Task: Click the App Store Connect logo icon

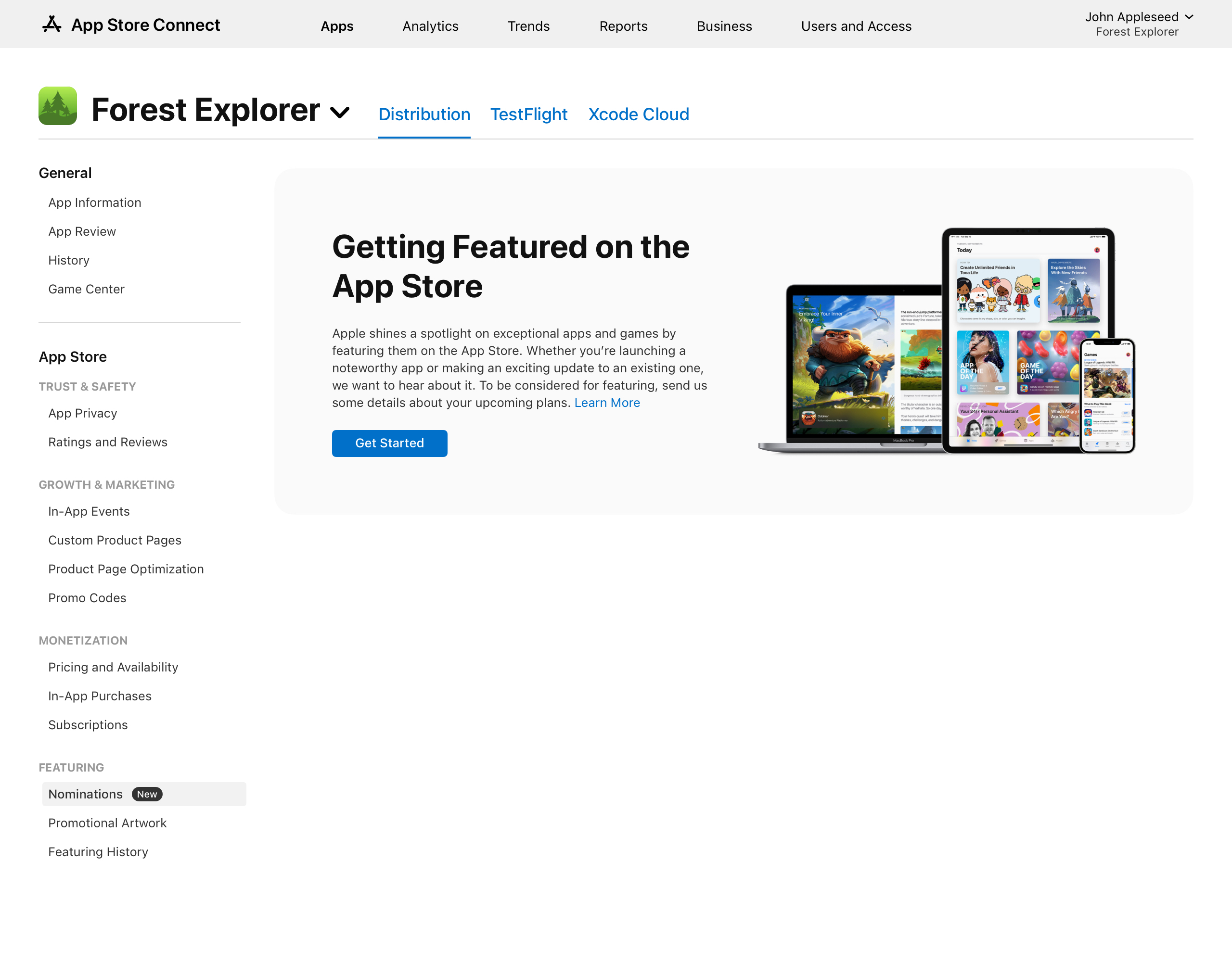Action: point(51,25)
